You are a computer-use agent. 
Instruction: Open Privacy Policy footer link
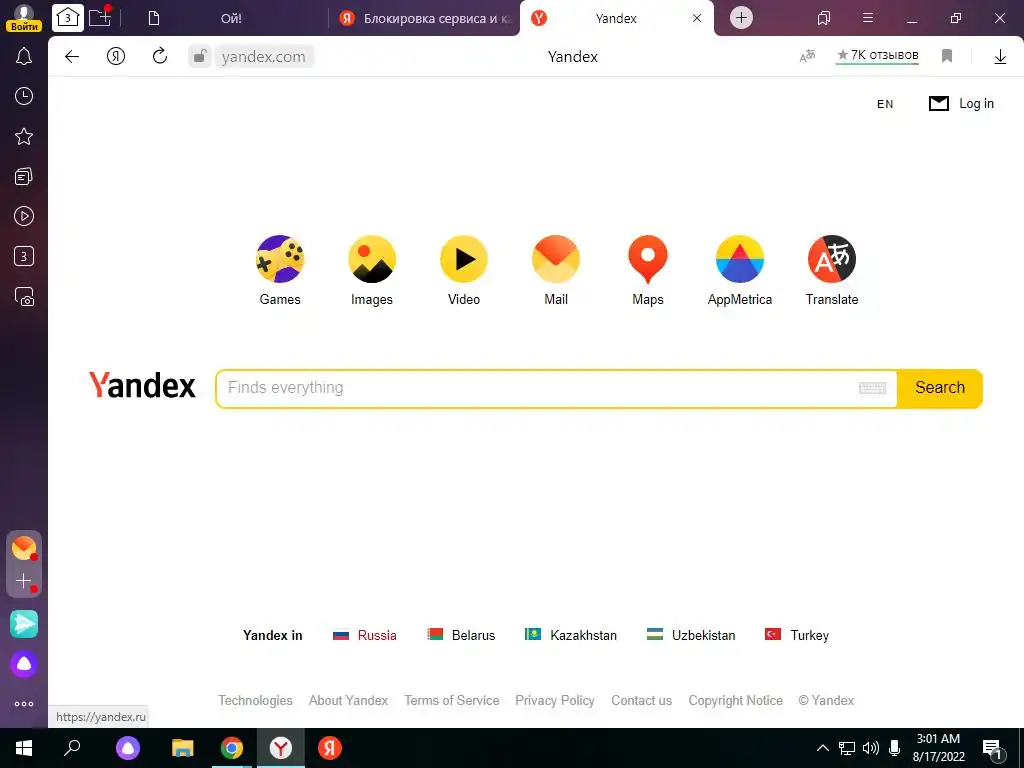pyautogui.click(x=554, y=701)
